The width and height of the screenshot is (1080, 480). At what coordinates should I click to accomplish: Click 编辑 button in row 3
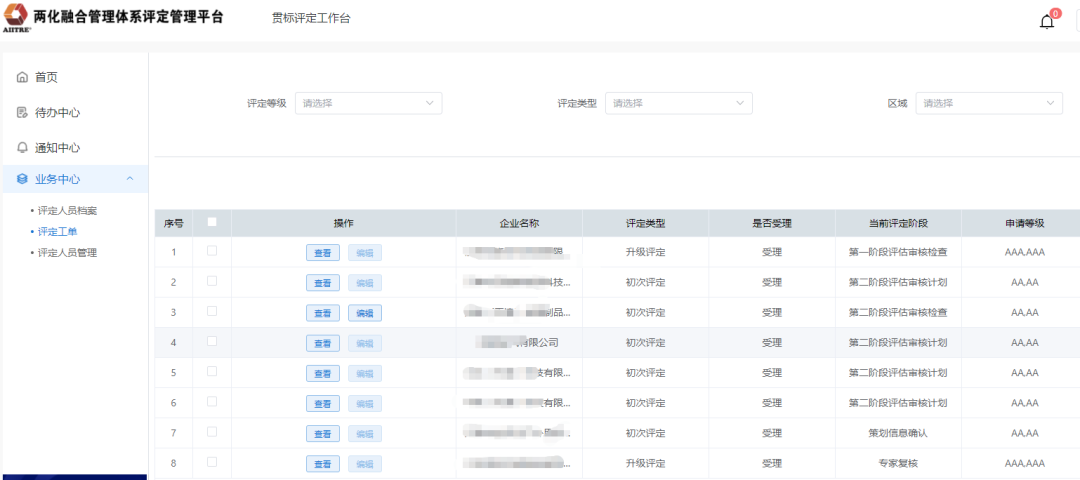click(365, 313)
